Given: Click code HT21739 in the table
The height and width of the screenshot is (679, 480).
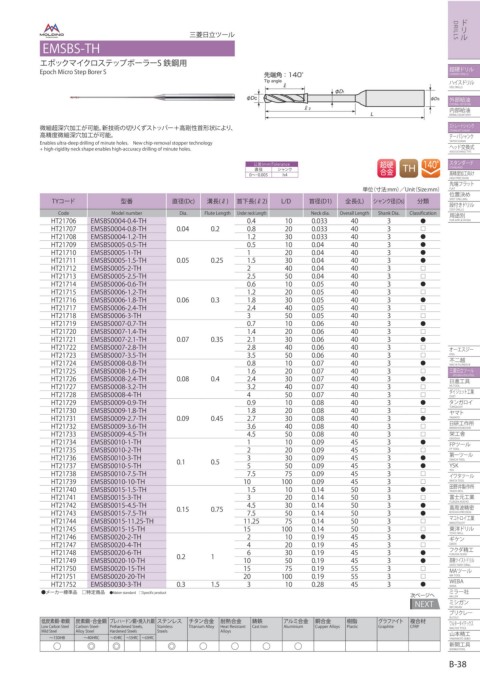Looking at the screenshot, I should [63, 482].
